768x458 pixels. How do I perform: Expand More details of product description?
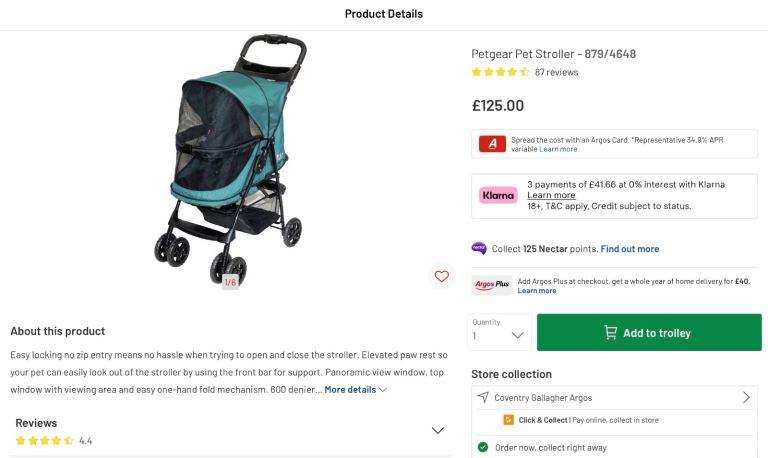coord(355,389)
